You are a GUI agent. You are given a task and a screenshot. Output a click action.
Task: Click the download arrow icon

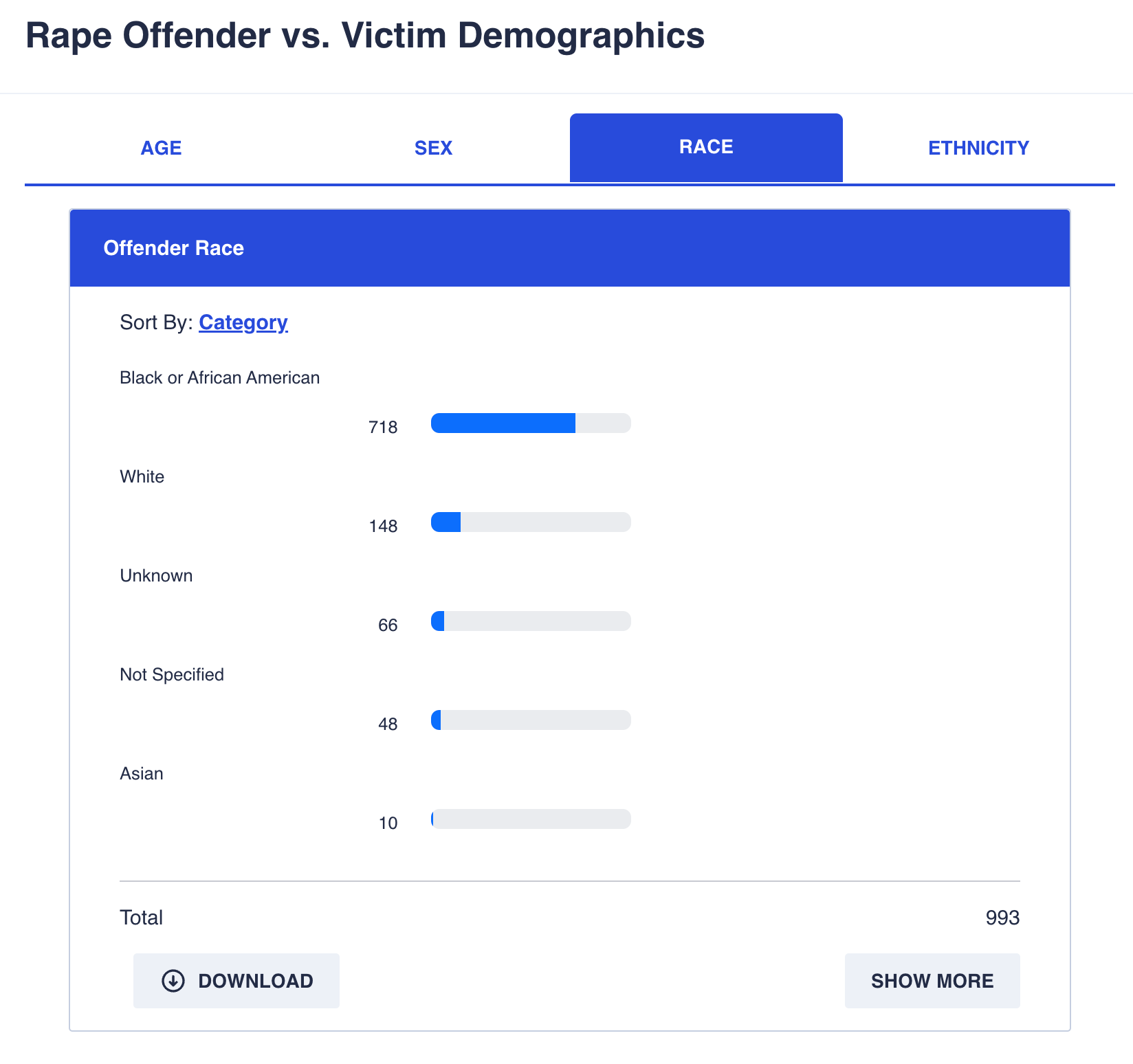(173, 981)
